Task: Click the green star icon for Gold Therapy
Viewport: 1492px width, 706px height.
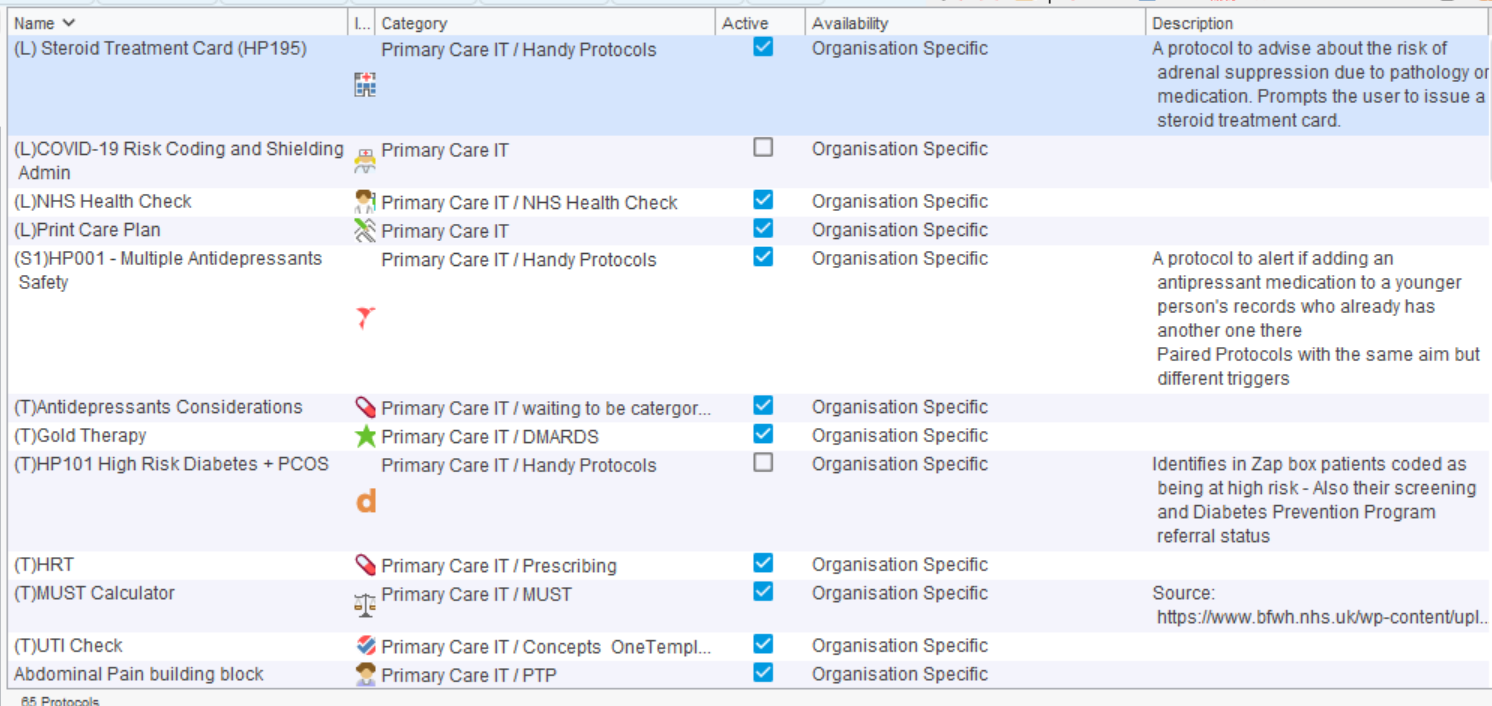Action: pos(366,437)
